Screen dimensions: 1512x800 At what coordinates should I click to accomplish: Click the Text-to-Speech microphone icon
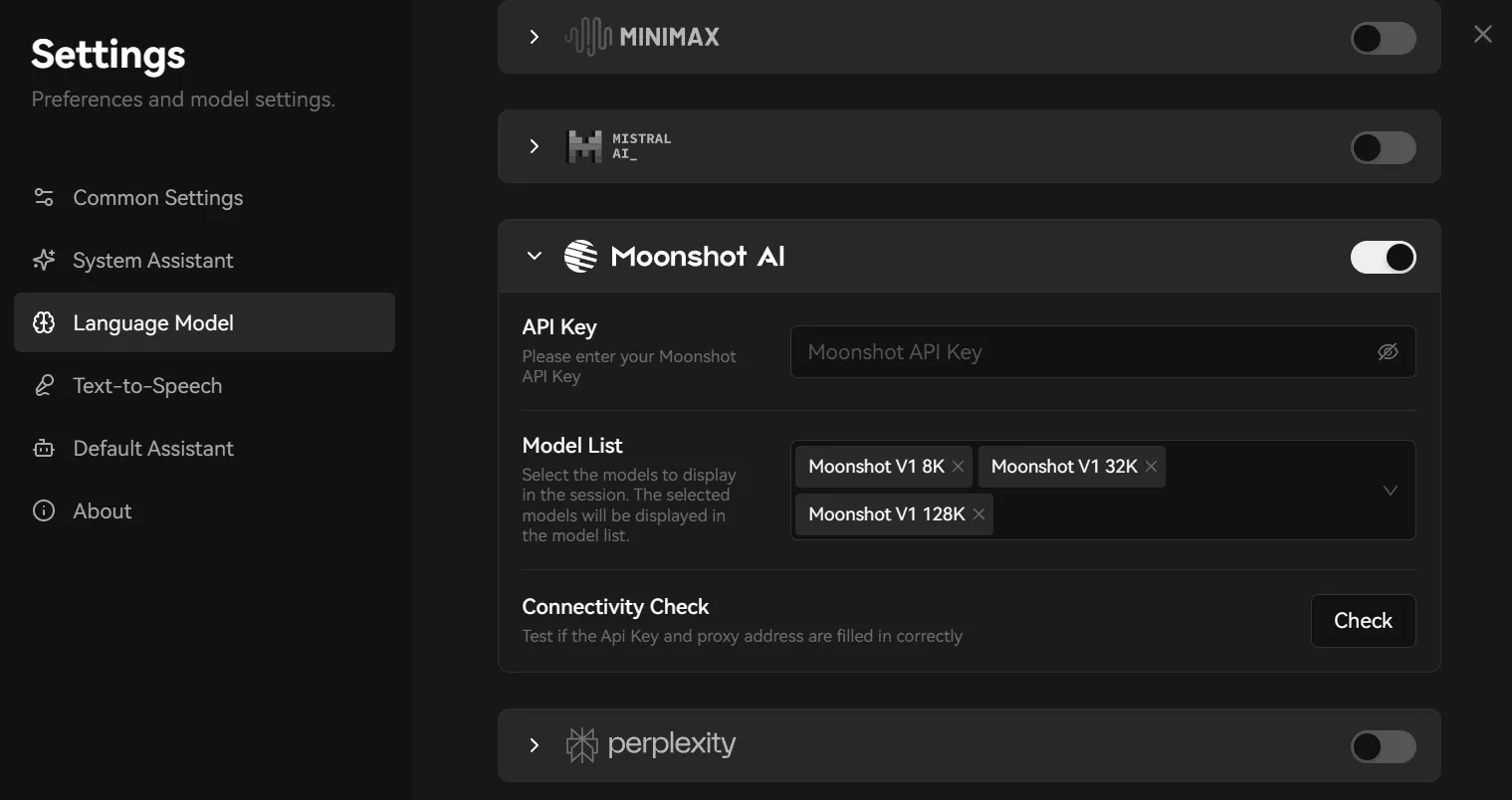[x=44, y=385]
